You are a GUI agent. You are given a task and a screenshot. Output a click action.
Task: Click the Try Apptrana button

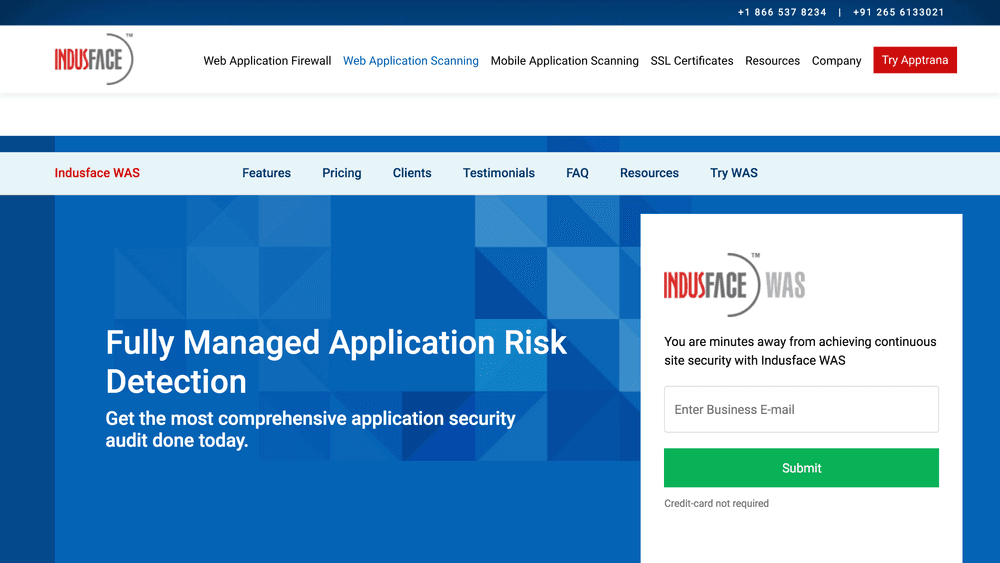(x=915, y=60)
